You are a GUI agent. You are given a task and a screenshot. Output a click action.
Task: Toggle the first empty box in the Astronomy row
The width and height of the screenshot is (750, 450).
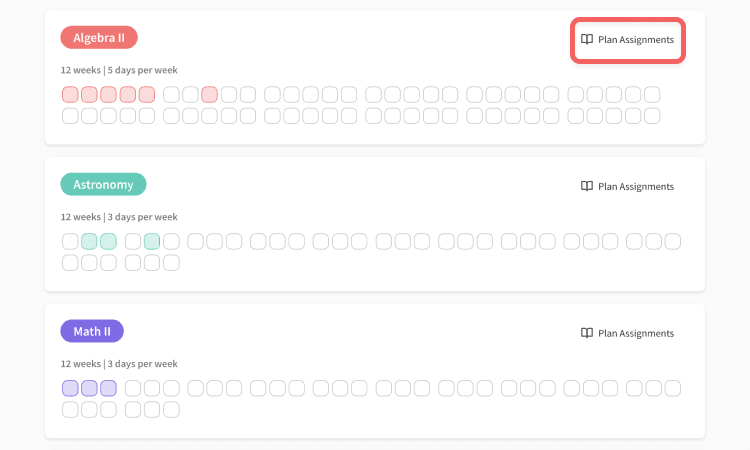point(70,241)
